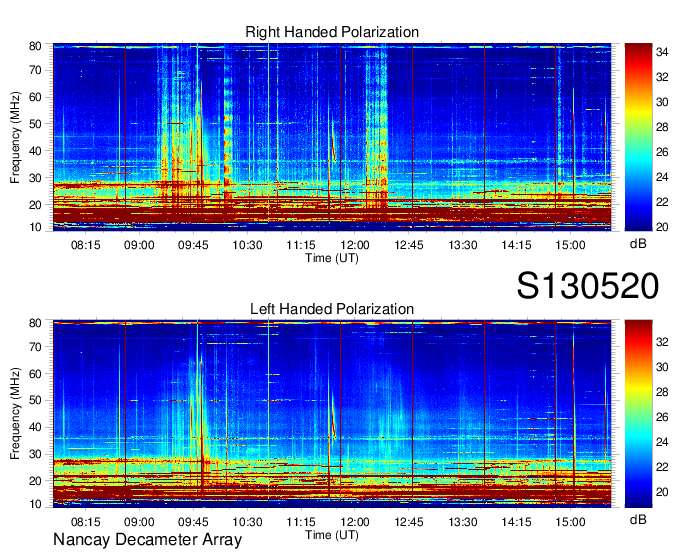Click the 28 label on top colorbar

point(662,127)
